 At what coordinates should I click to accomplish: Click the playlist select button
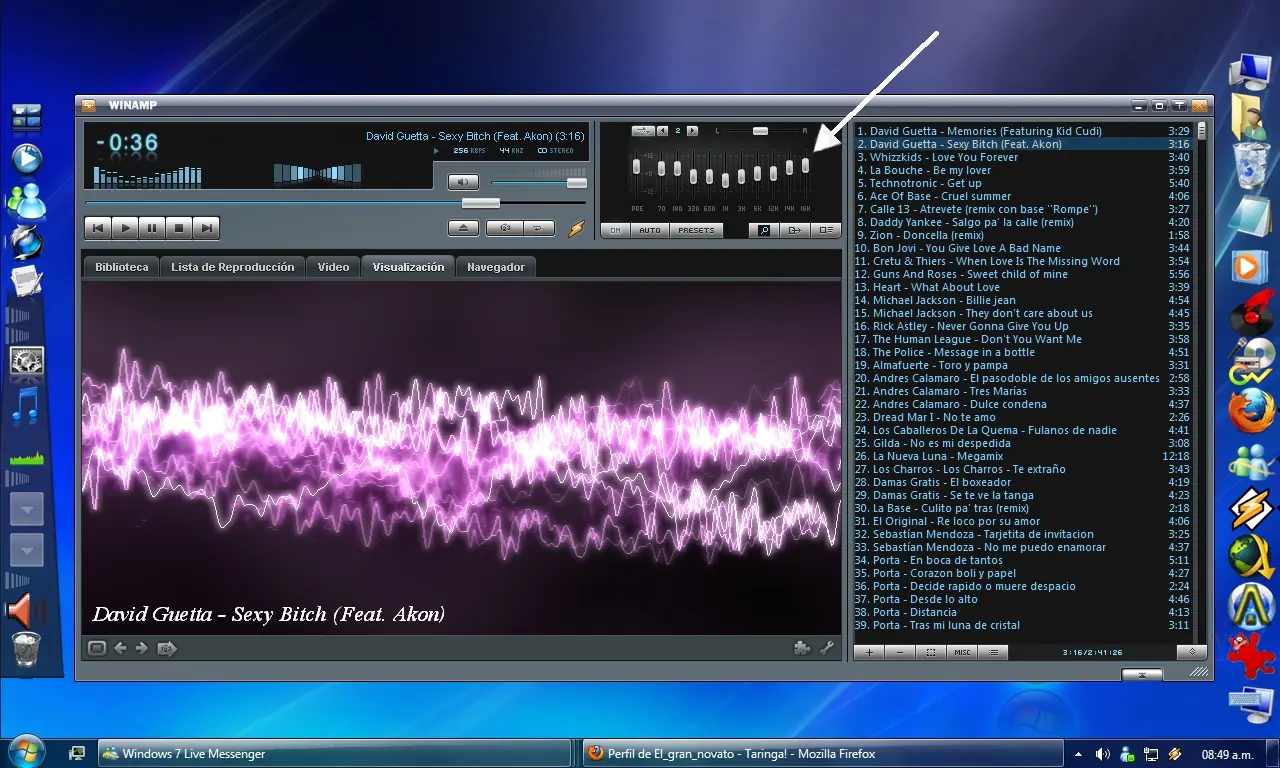(x=931, y=652)
